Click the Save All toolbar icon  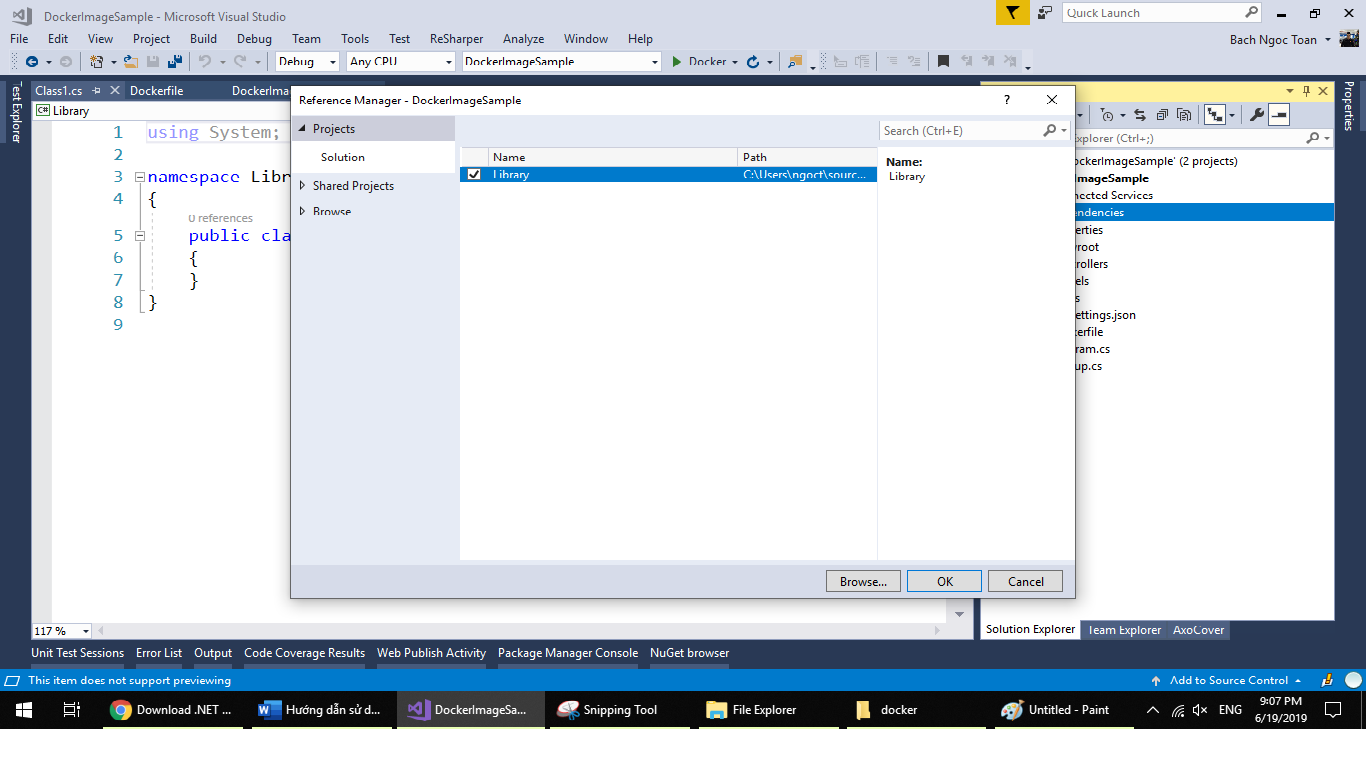point(173,62)
